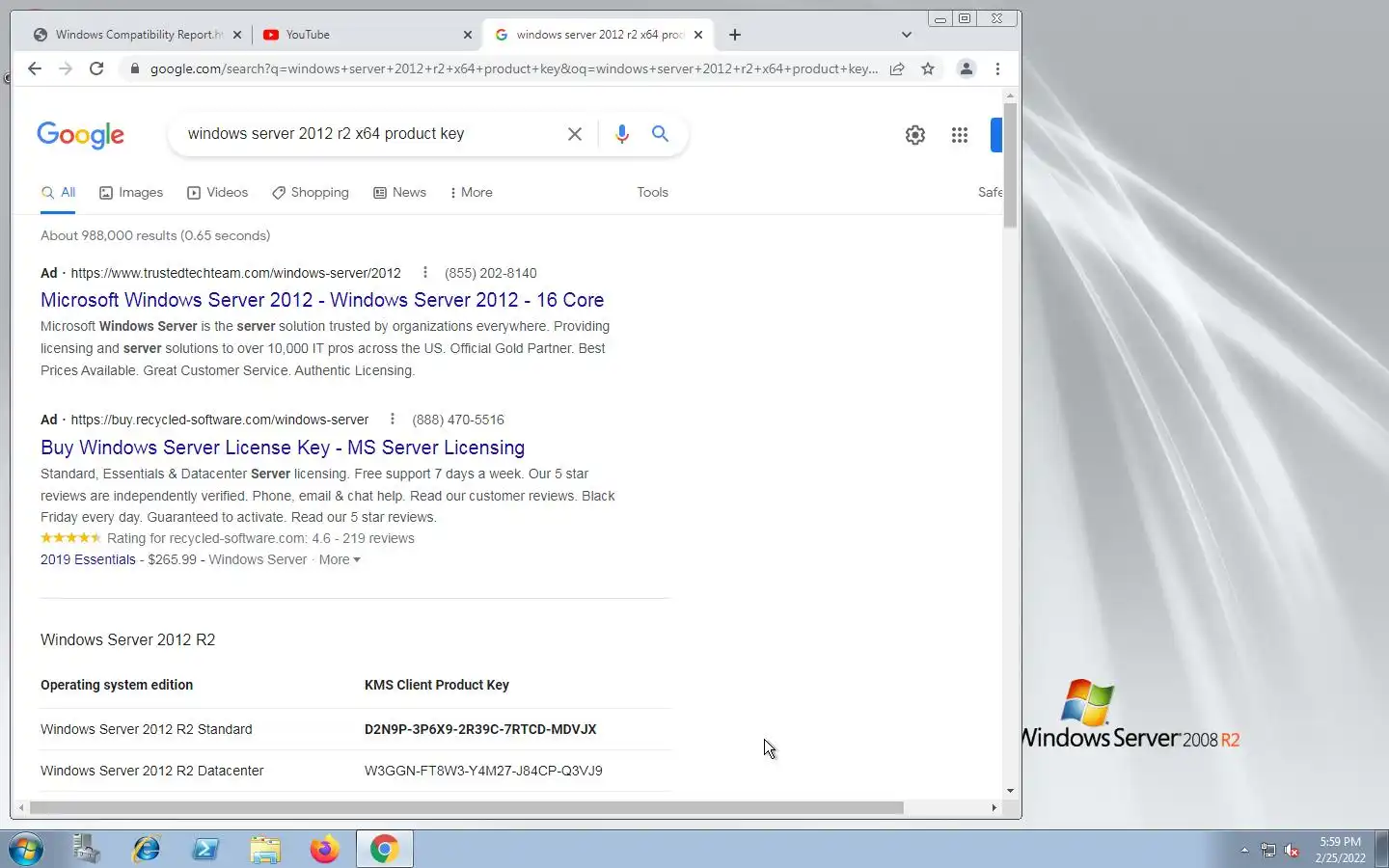Viewport: 1389px width, 868px height.
Task: Click the page's vertical scrollbar thumb
Action: point(1010,165)
